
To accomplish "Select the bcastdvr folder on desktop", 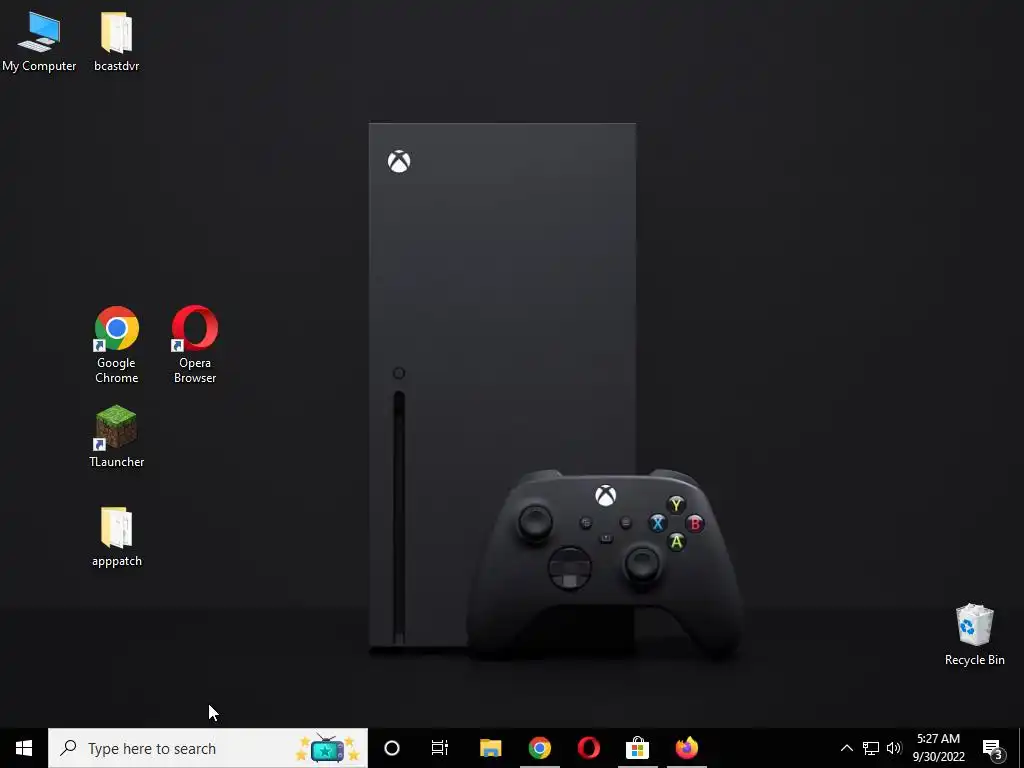I will coord(116,40).
